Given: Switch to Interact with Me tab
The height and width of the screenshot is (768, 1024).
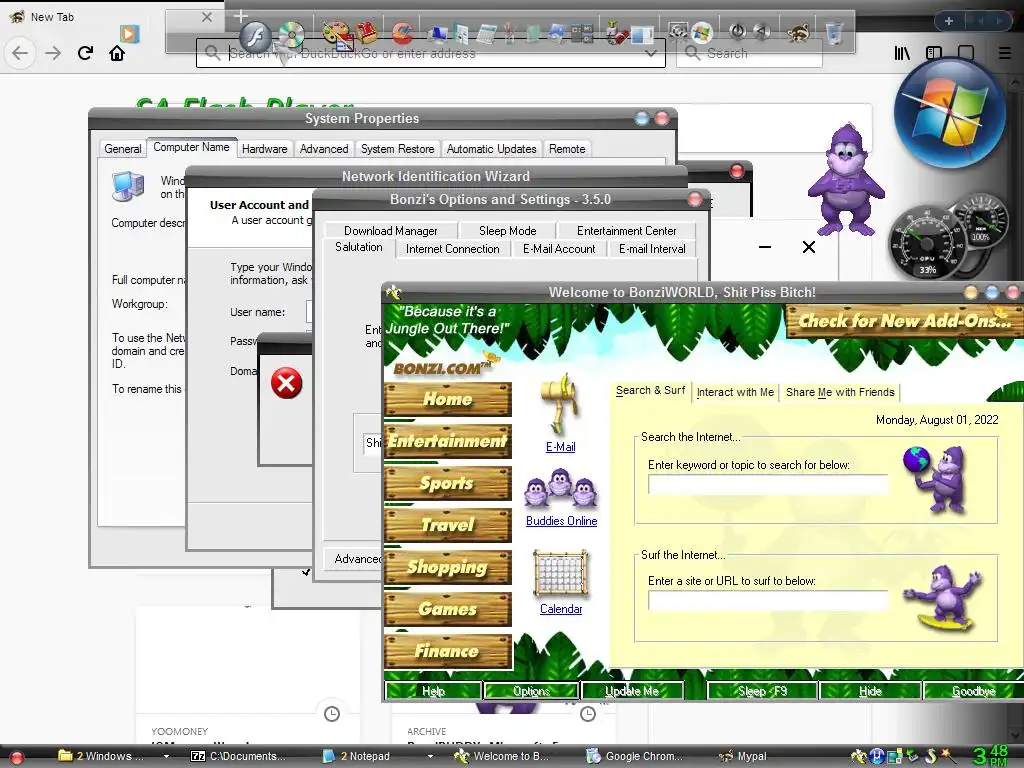Looking at the screenshot, I should click(735, 392).
